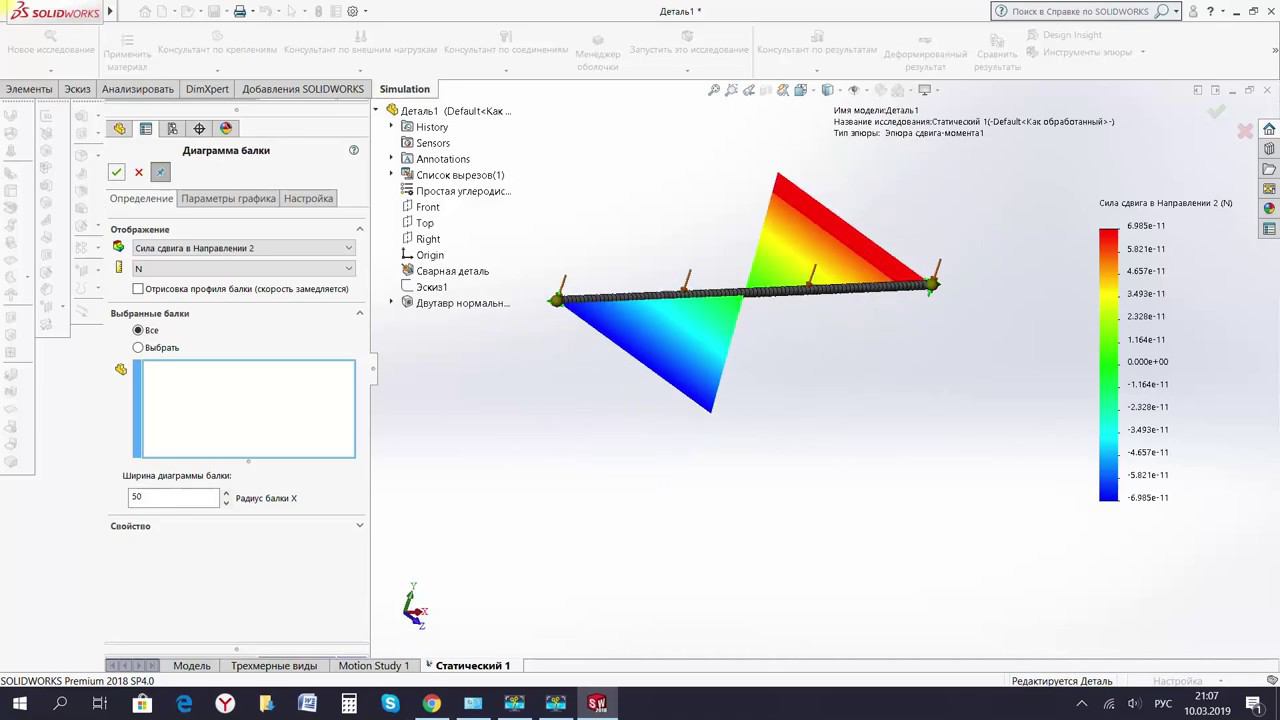Image resolution: width=1280 pixels, height=720 pixels.
Task: Open Google Chrome from the taskbar
Action: (431, 703)
